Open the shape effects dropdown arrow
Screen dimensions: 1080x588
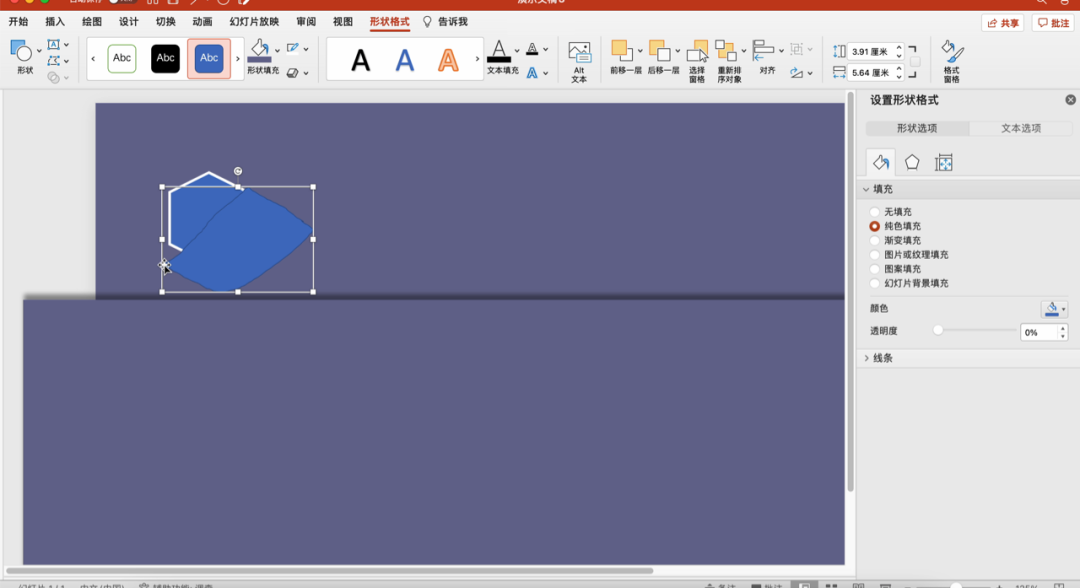306,73
